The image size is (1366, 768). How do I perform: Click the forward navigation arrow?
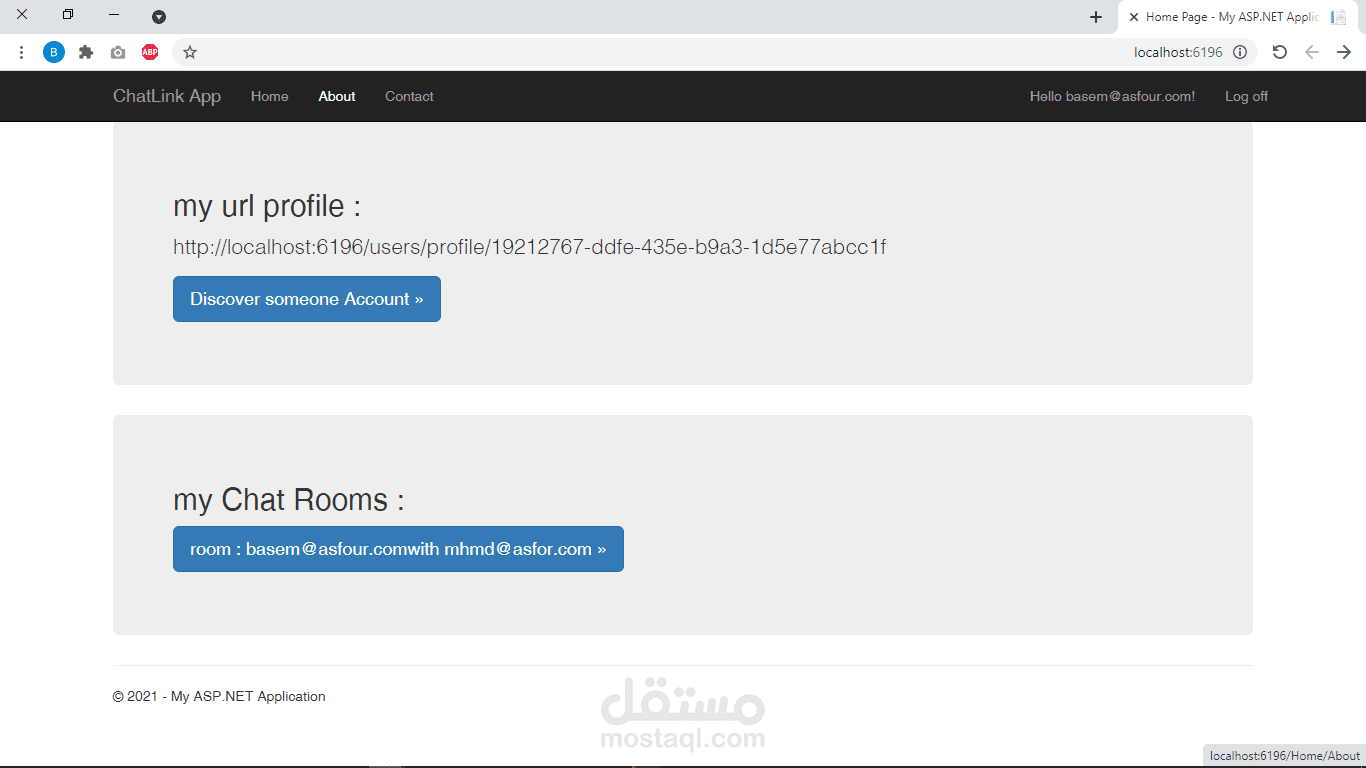tap(1344, 51)
